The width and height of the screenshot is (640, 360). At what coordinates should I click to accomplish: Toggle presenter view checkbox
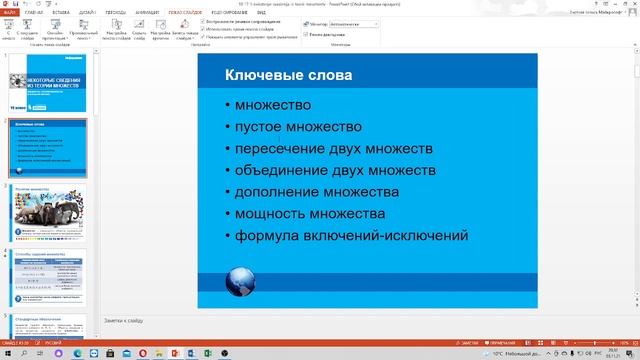pyautogui.click(x=305, y=35)
